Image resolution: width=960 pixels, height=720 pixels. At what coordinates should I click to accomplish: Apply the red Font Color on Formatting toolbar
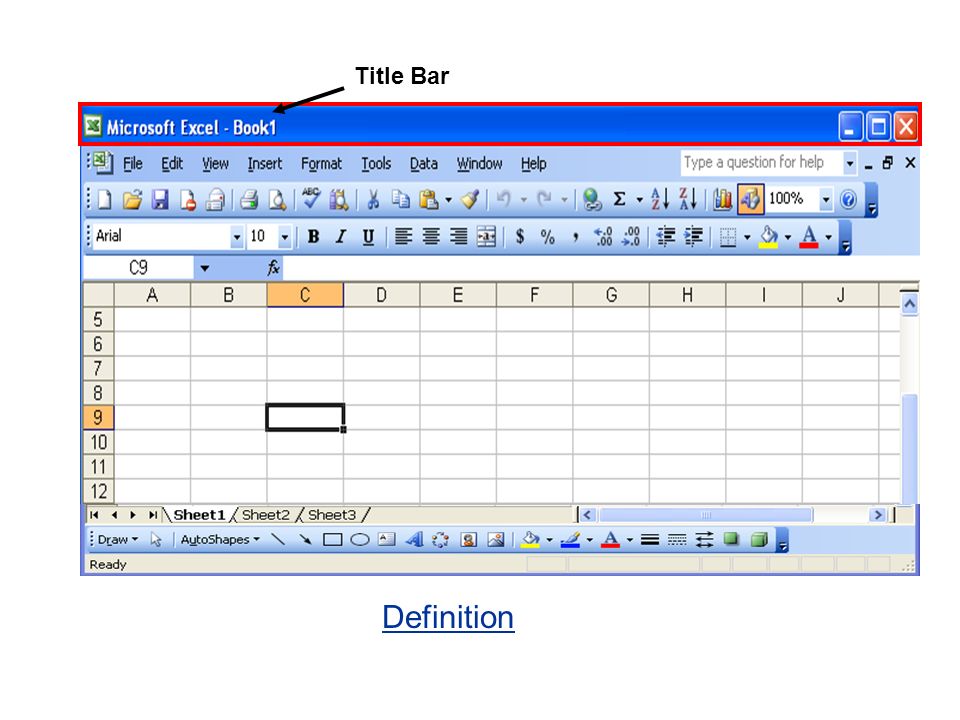pos(809,237)
